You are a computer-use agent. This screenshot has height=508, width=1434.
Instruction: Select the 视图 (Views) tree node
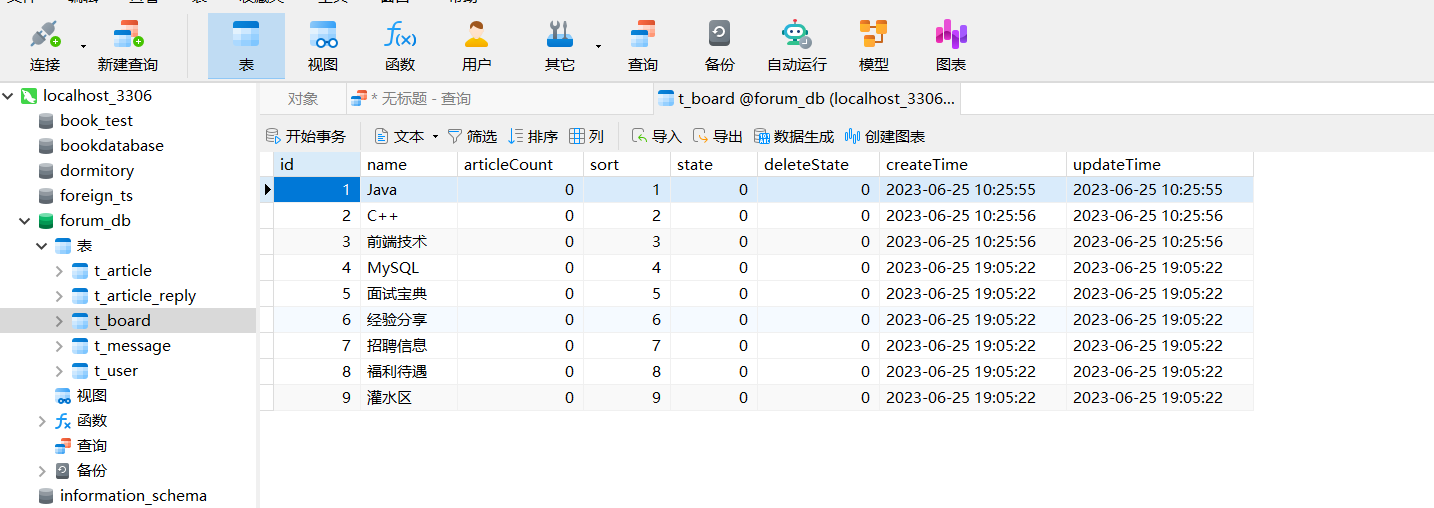pyautogui.click(x=91, y=396)
